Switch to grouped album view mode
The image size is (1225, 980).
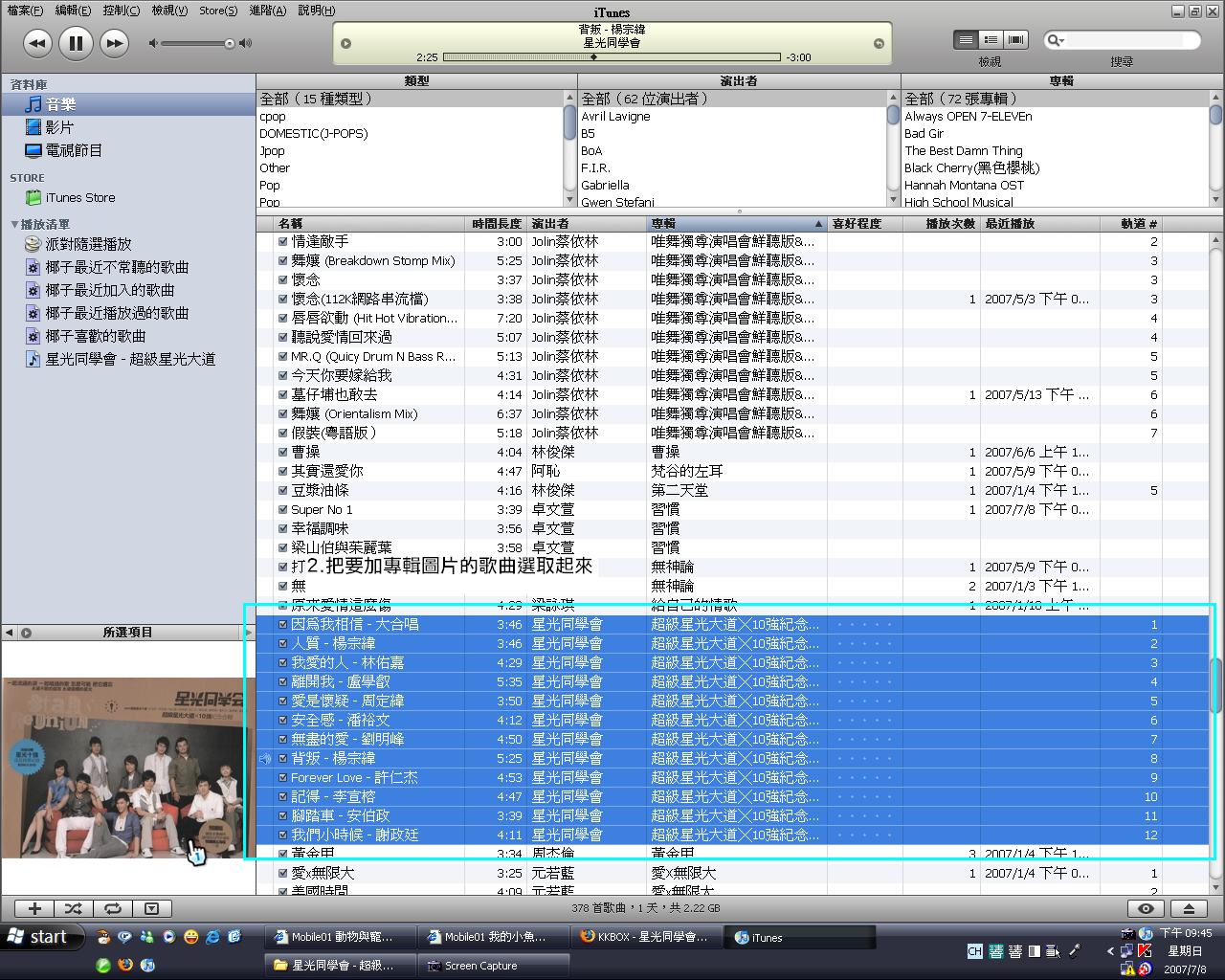(x=991, y=39)
